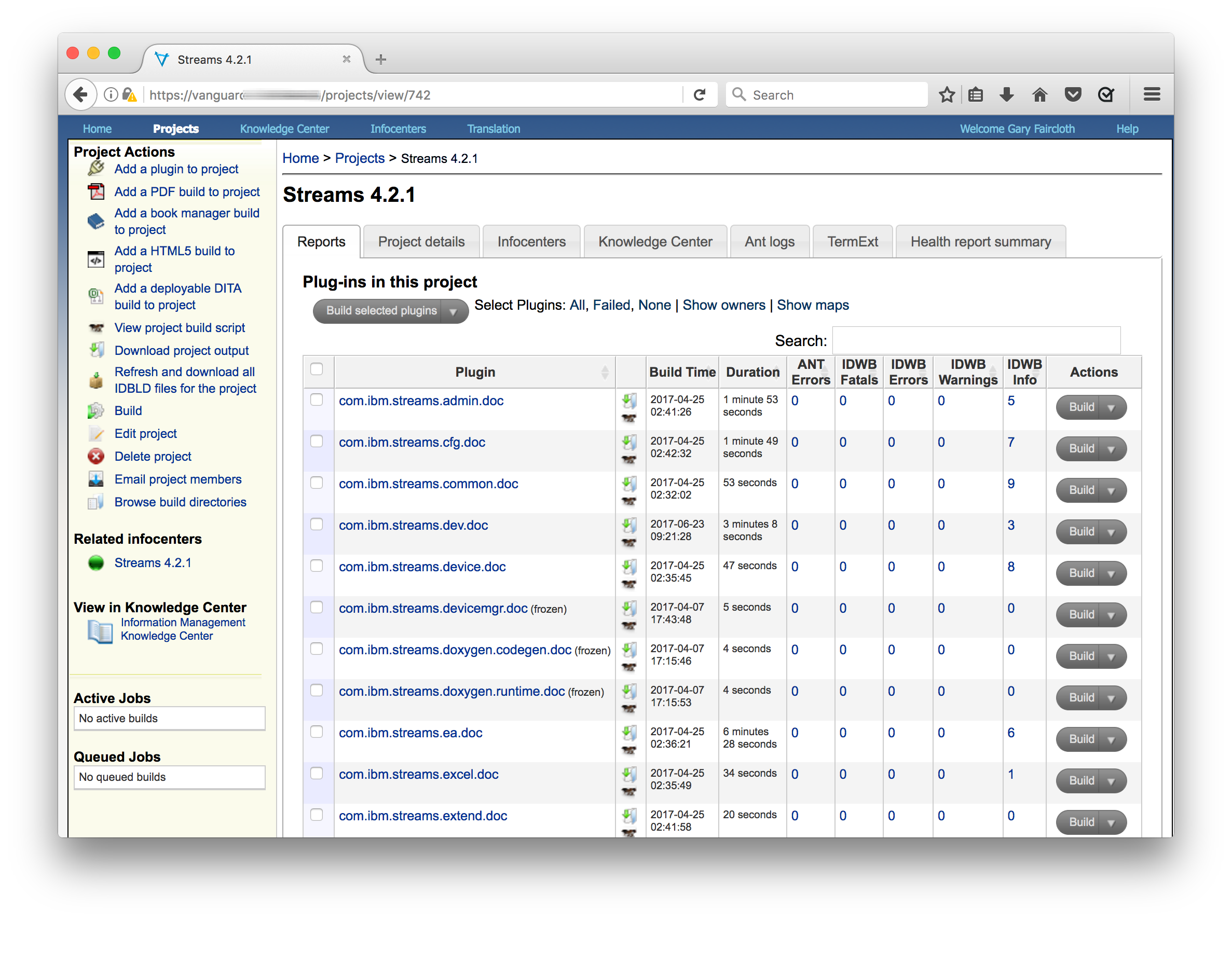Open a new browser tab with plus
Image resolution: width=1232 pixels, height=963 pixels.
(381, 59)
